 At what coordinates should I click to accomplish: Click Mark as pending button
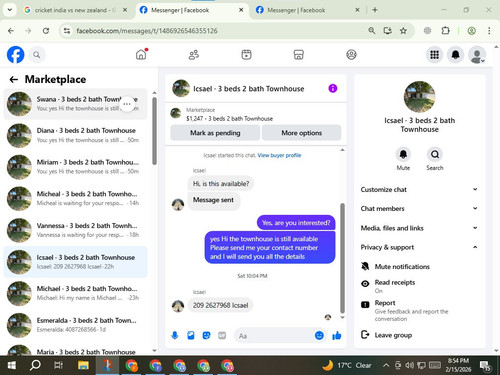[215, 133]
